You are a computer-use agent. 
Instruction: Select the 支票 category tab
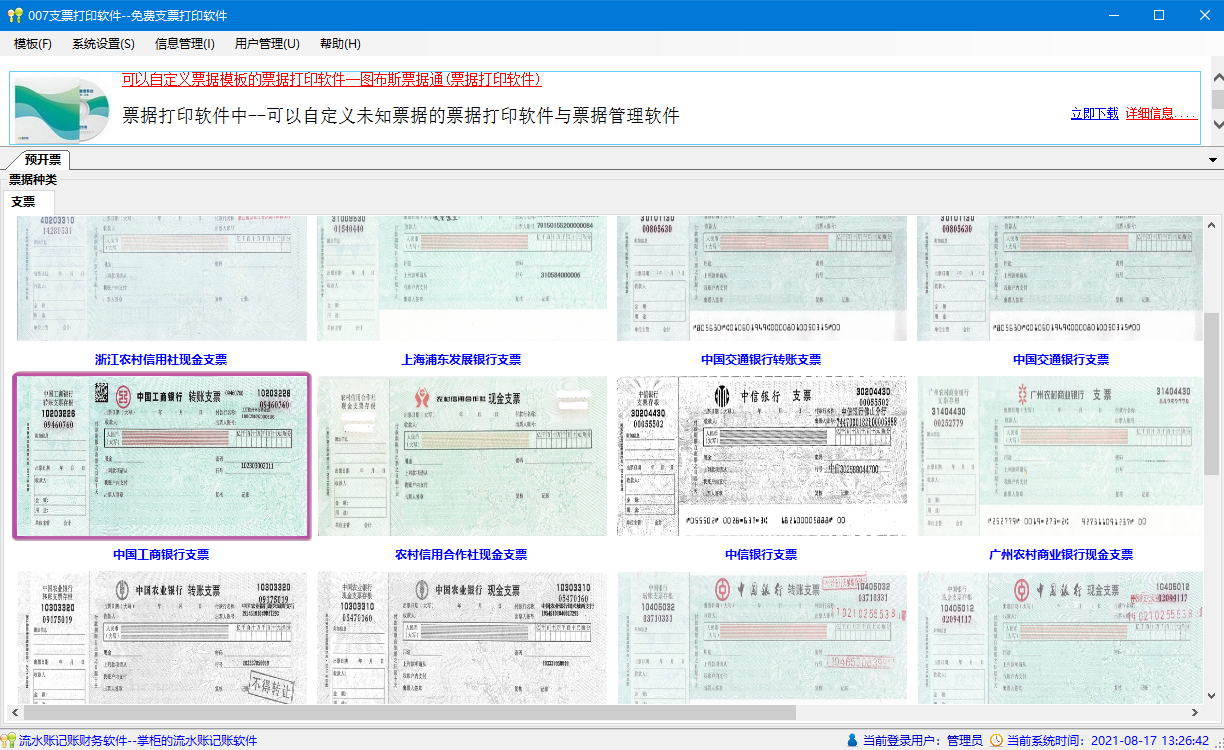coord(24,200)
